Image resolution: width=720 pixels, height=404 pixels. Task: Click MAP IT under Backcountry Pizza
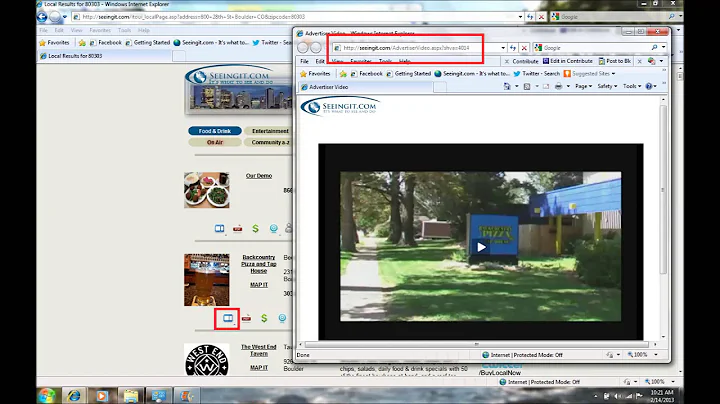(259, 285)
